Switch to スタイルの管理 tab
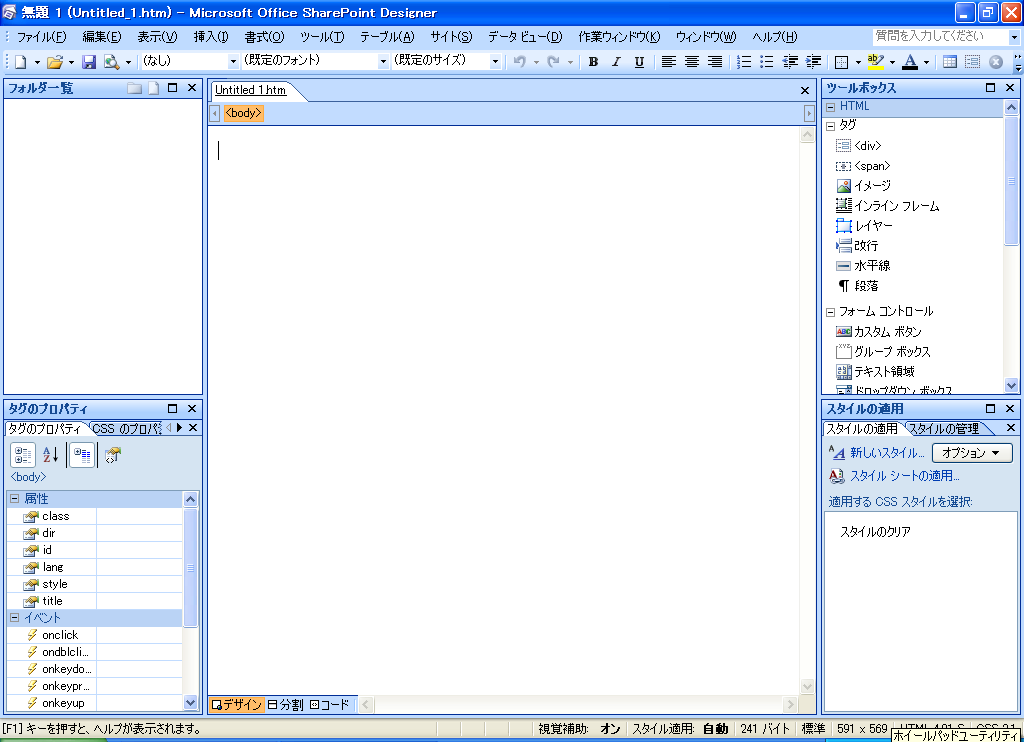The width and height of the screenshot is (1024, 742). pyautogui.click(x=944, y=428)
